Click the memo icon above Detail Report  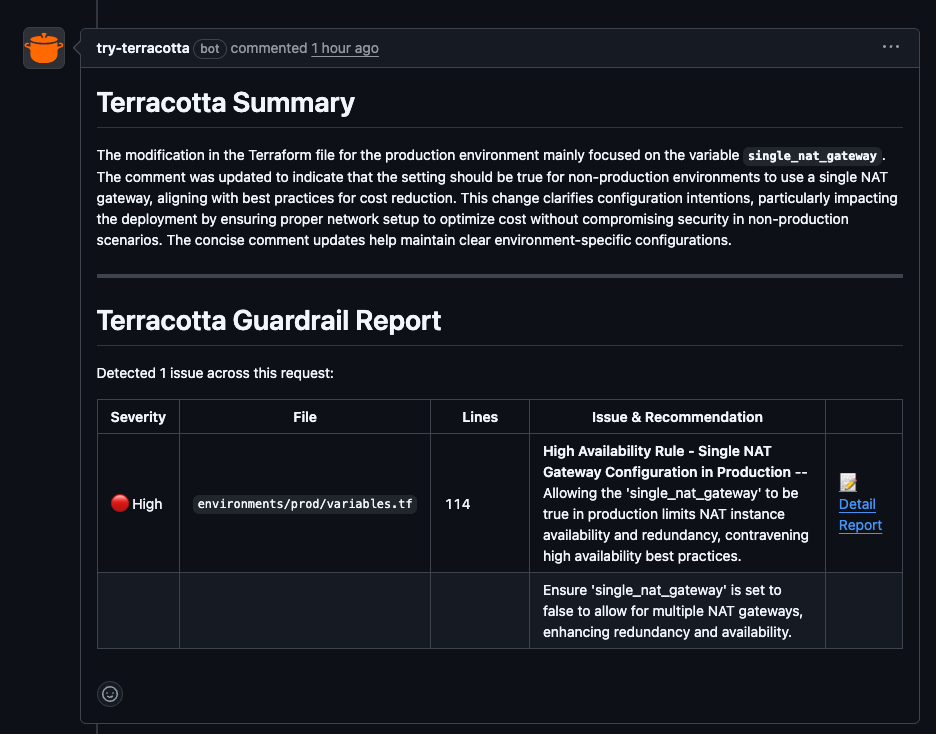[849, 483]
